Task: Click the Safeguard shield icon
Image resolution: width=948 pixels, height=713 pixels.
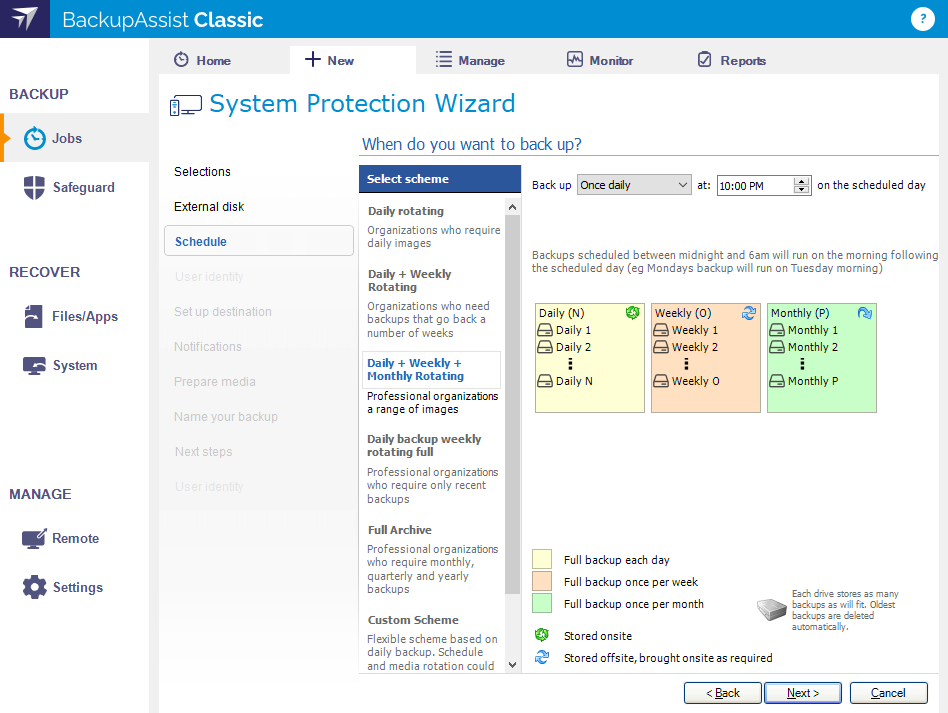Action: 34,187
